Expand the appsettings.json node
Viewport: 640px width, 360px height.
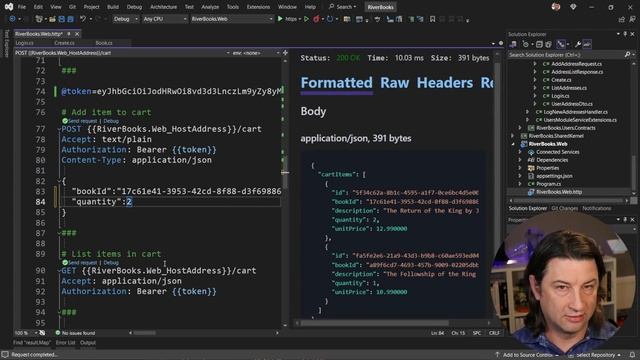pos(520,176)
